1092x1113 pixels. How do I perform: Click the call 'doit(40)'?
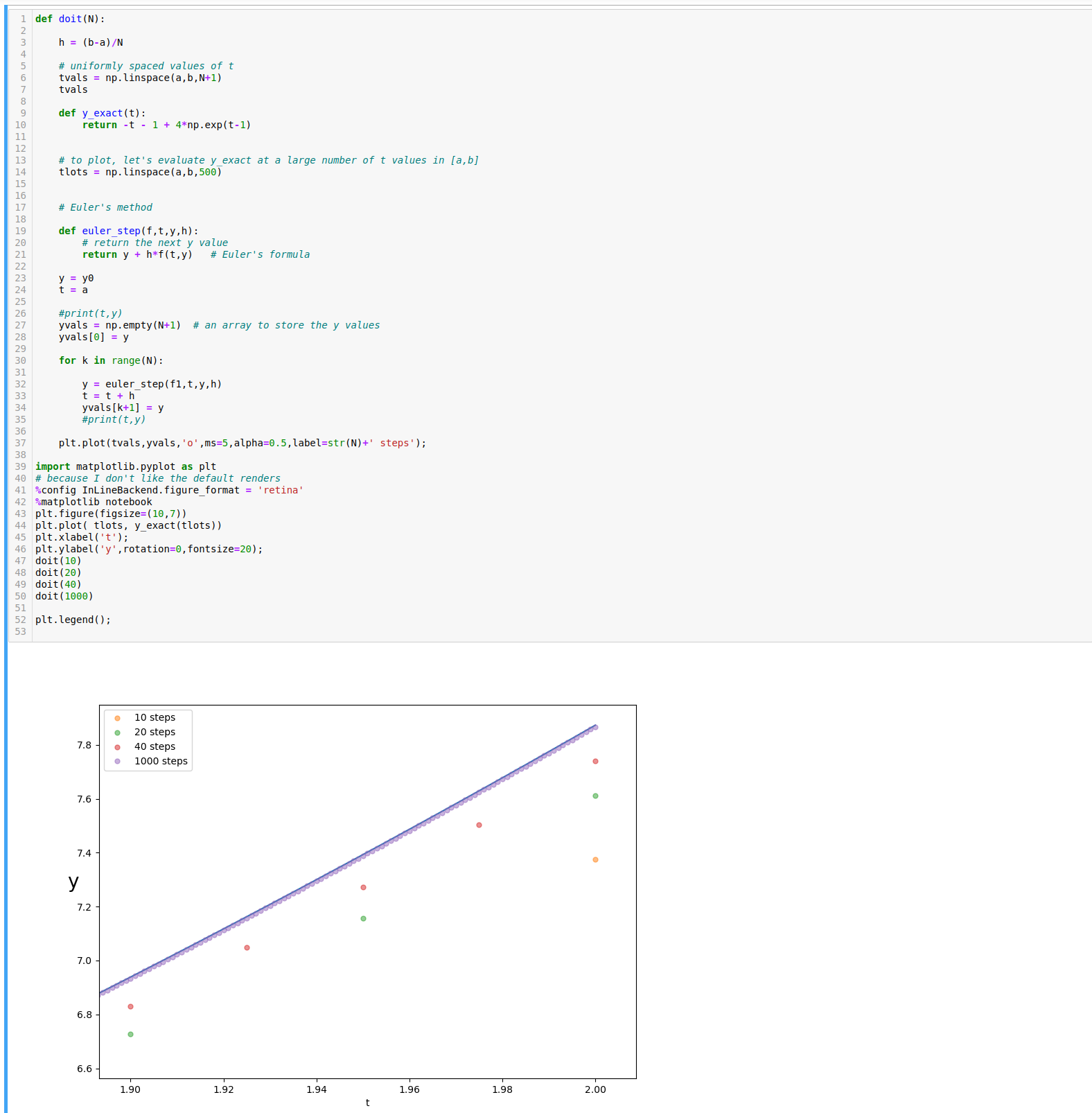pos(58,584)
